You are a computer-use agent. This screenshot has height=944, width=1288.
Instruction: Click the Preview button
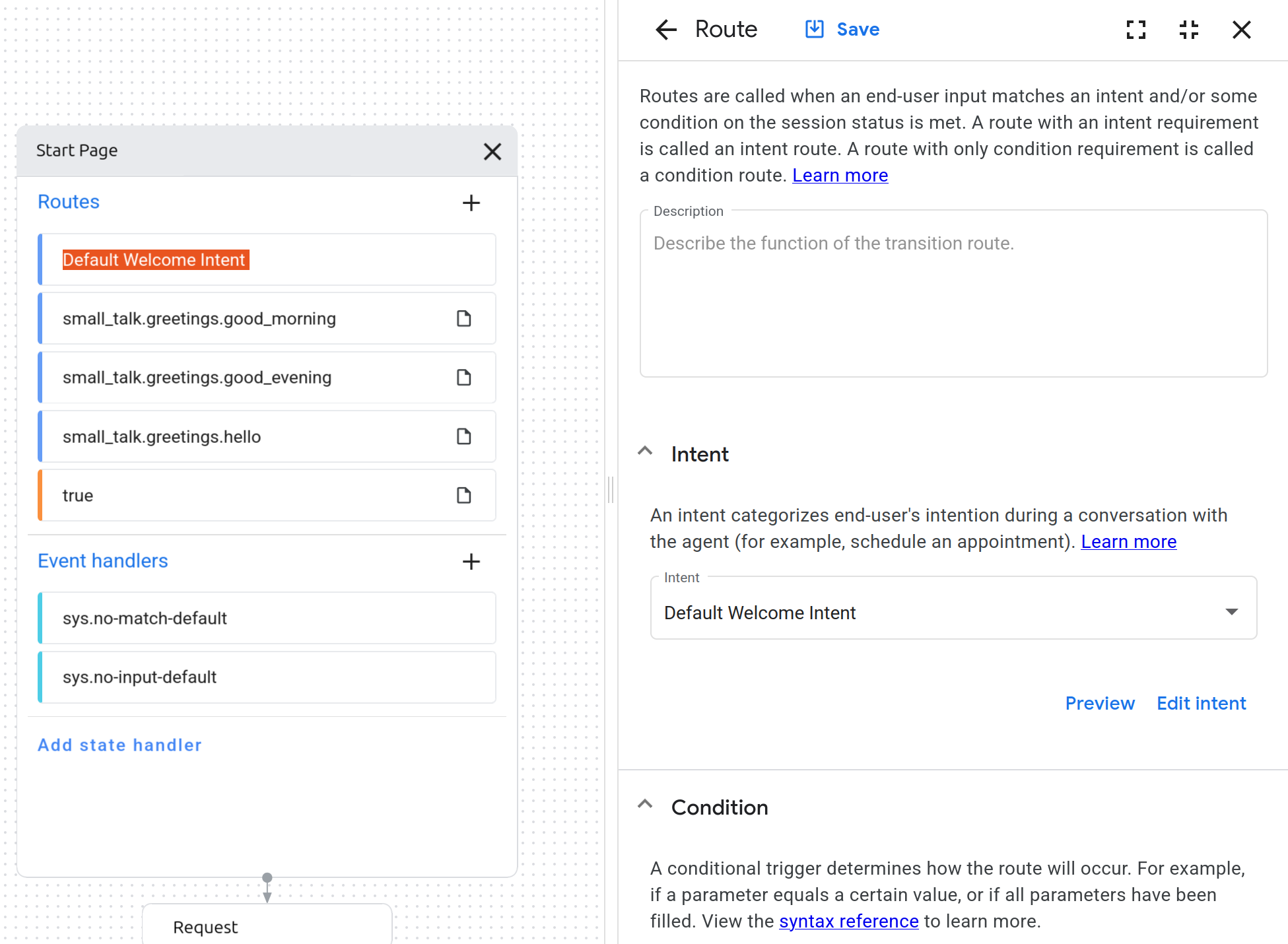click(1099, 704)
